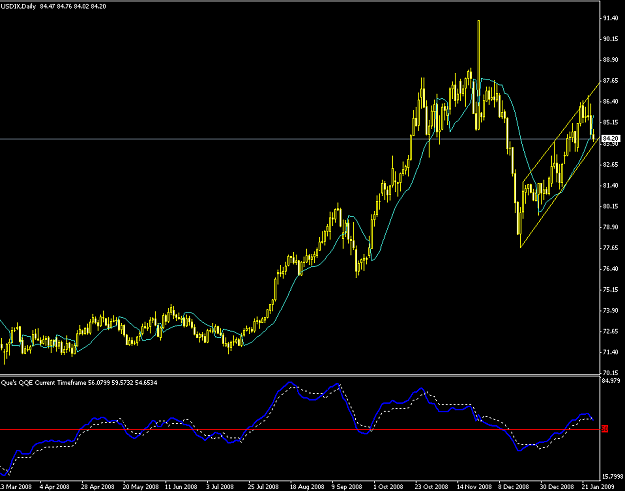Click the 86.40 price axis label

point(611,102)
